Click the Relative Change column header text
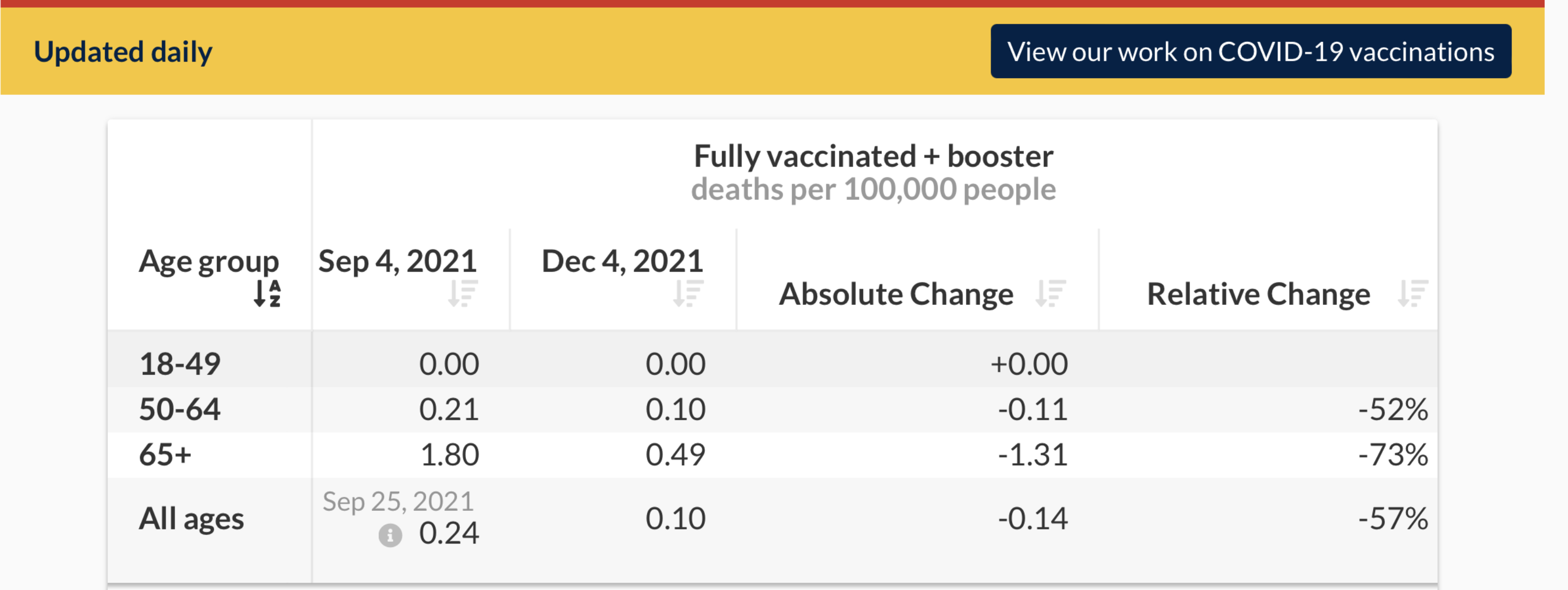The width and height of the screenshot is (1568, 590). tap(1258, 294)
